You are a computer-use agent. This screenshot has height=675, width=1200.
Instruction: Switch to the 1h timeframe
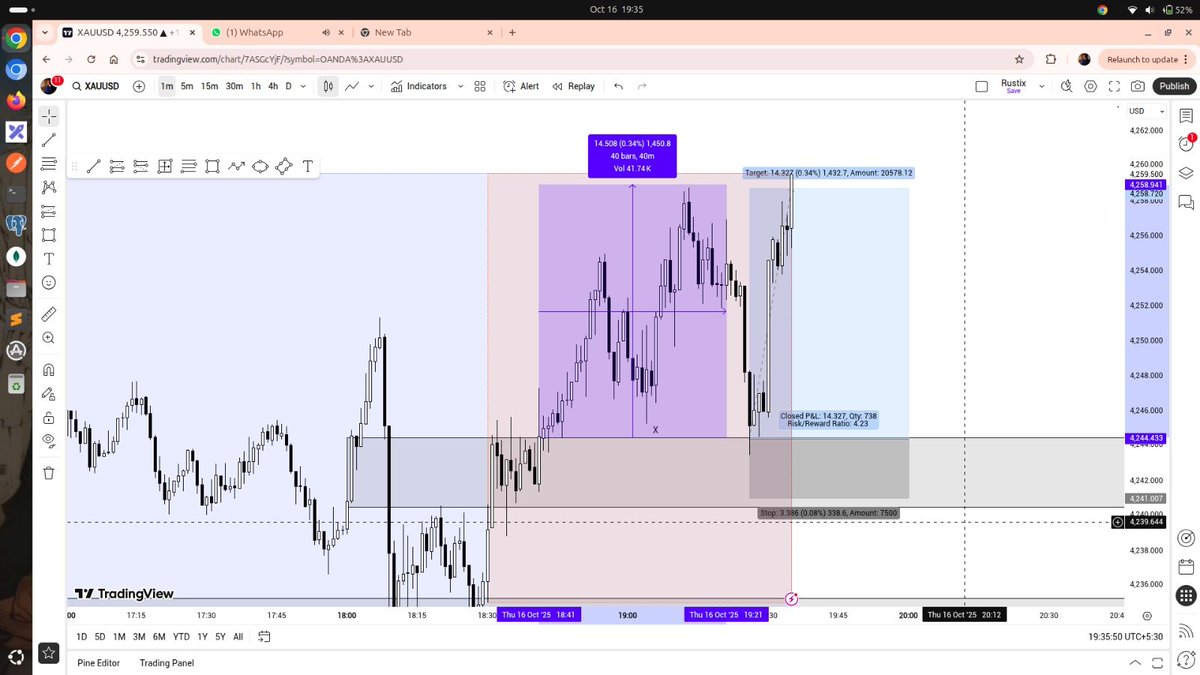(x=256, y=86)
